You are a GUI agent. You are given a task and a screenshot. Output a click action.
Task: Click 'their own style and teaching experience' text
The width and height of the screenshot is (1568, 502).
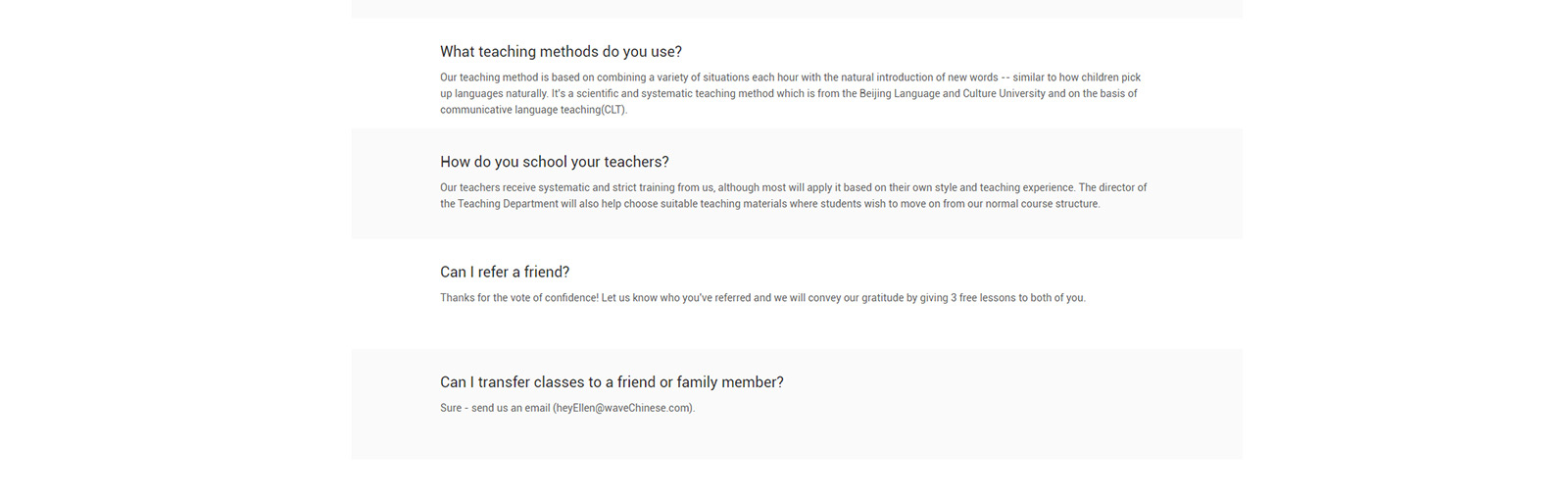point(982,187)
